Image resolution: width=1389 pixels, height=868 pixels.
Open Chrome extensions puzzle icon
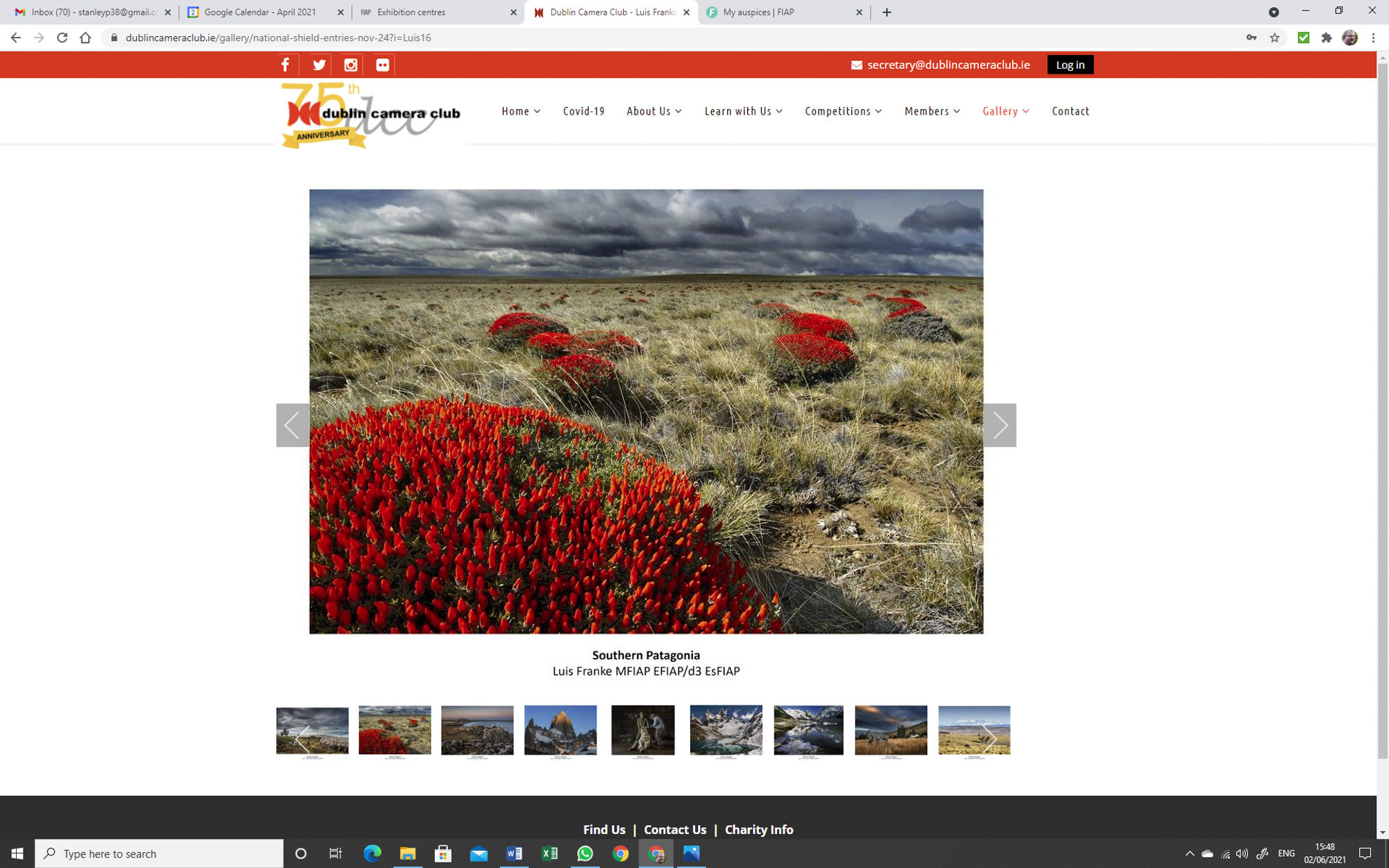[x=1326, y=37]
